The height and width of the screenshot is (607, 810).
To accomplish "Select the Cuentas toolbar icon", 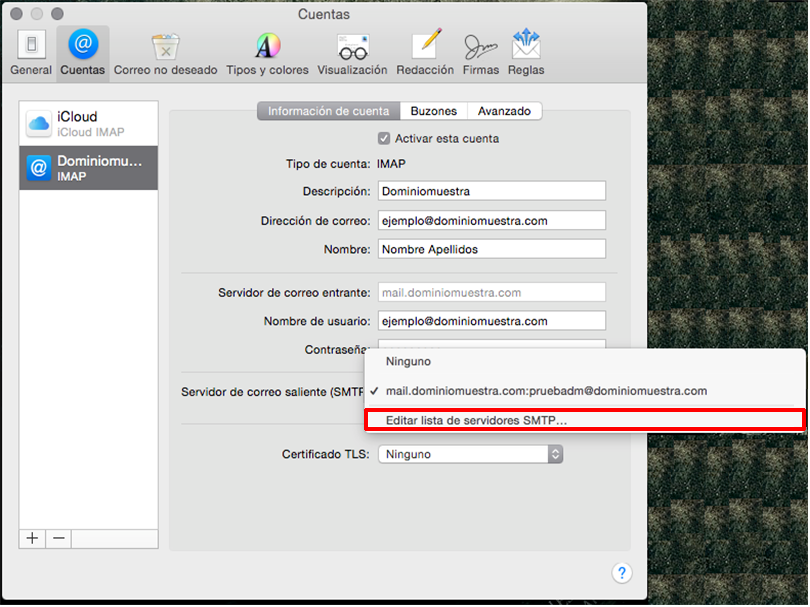I will click(x=83, y=53).
